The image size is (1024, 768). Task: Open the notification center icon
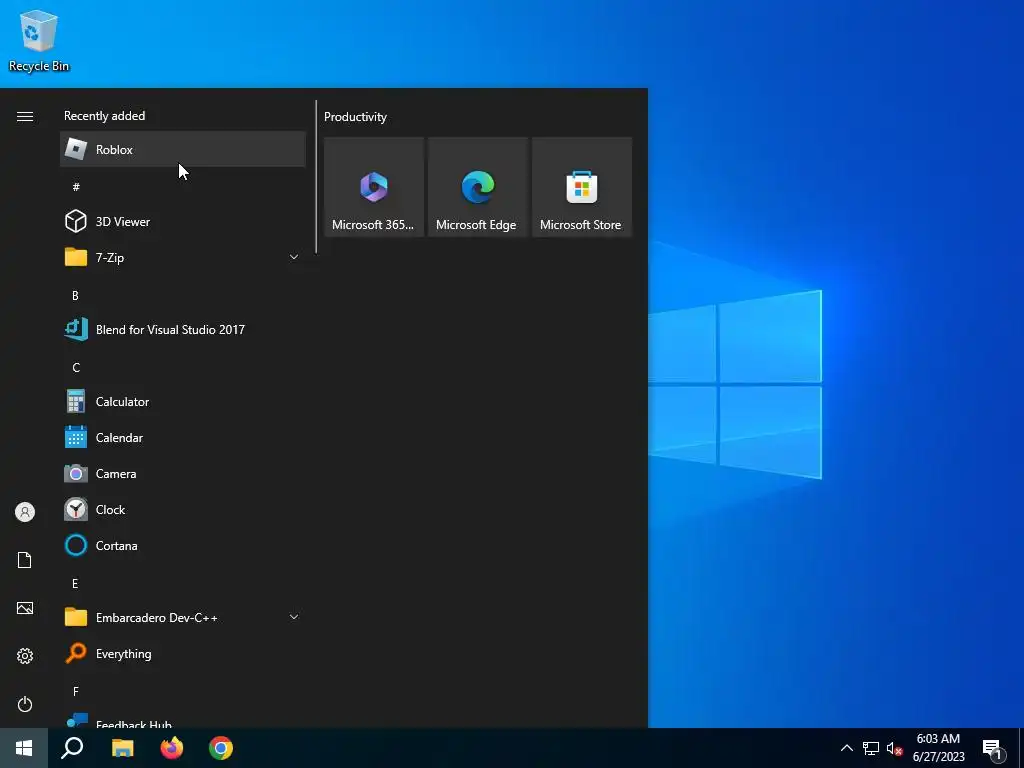(993, 750)
